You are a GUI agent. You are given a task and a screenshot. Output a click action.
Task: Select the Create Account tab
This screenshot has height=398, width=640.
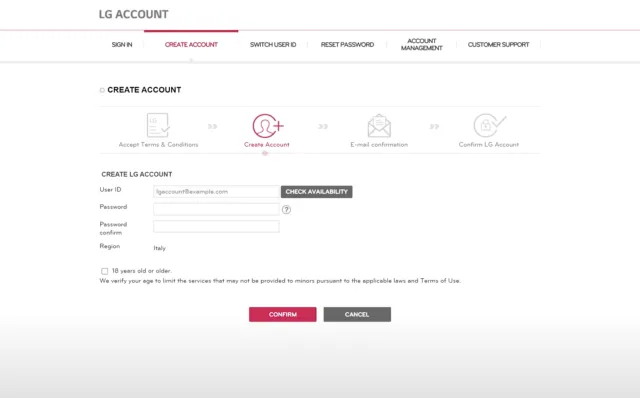pyautogui.click(x=191, y=44)
